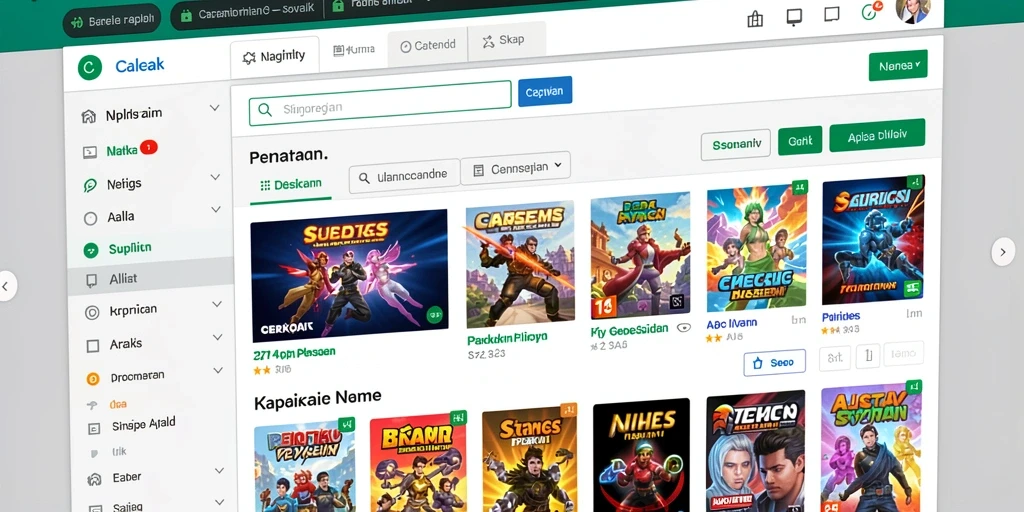This screenshot has height=512, width=1024.
Task: Switch to the tab beside Nagimlty
Action: [354, 50]
